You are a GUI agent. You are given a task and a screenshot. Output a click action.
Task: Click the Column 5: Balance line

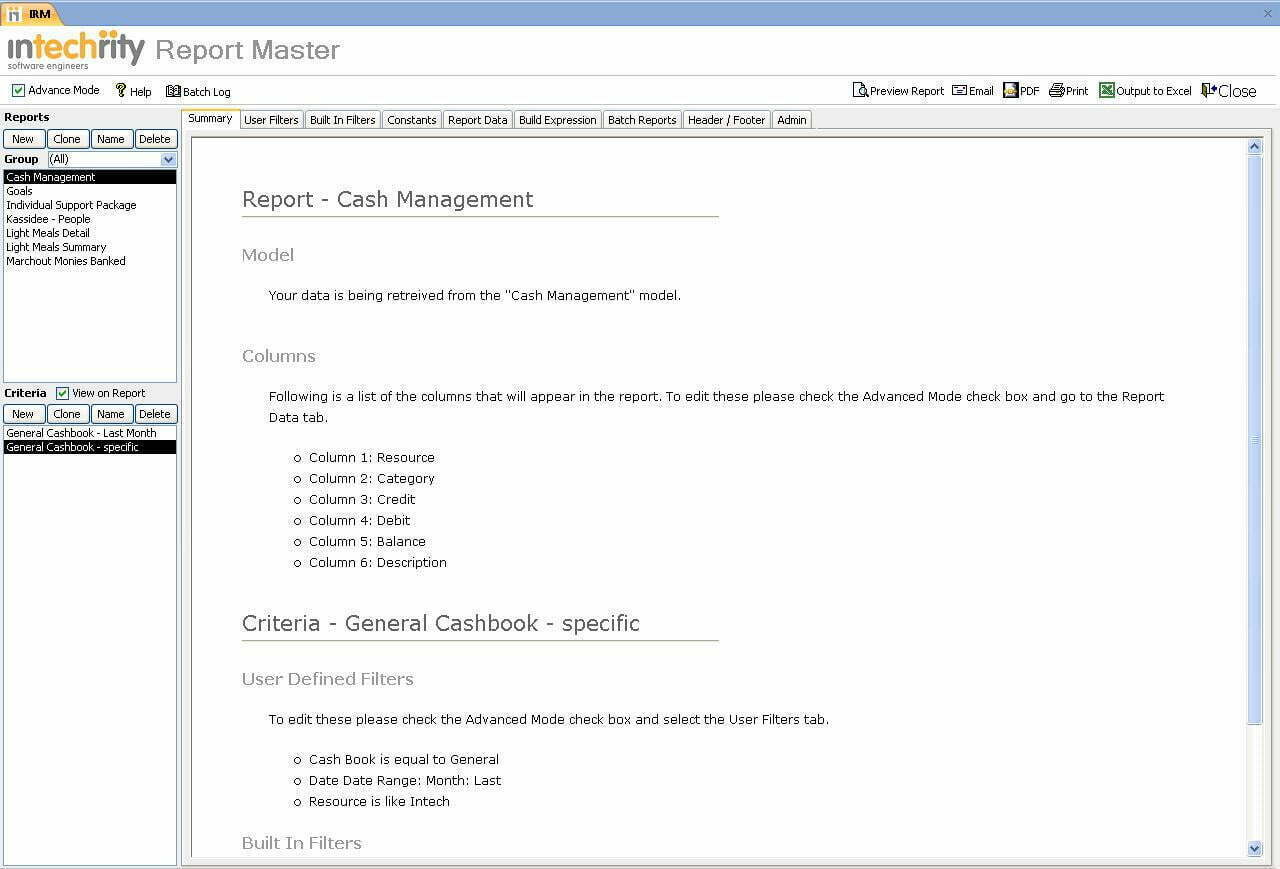pos(367,541)
